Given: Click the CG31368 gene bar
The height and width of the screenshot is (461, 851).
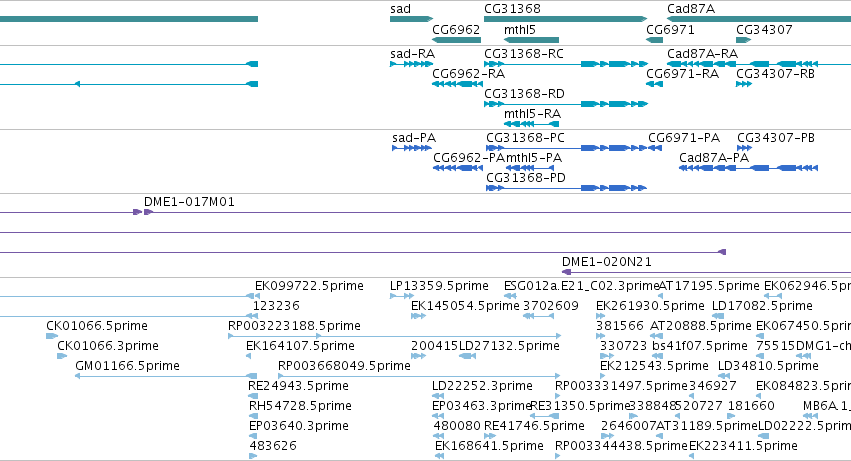Looking at the screenshot, I should pyautogui.click(x=566, y=19).
